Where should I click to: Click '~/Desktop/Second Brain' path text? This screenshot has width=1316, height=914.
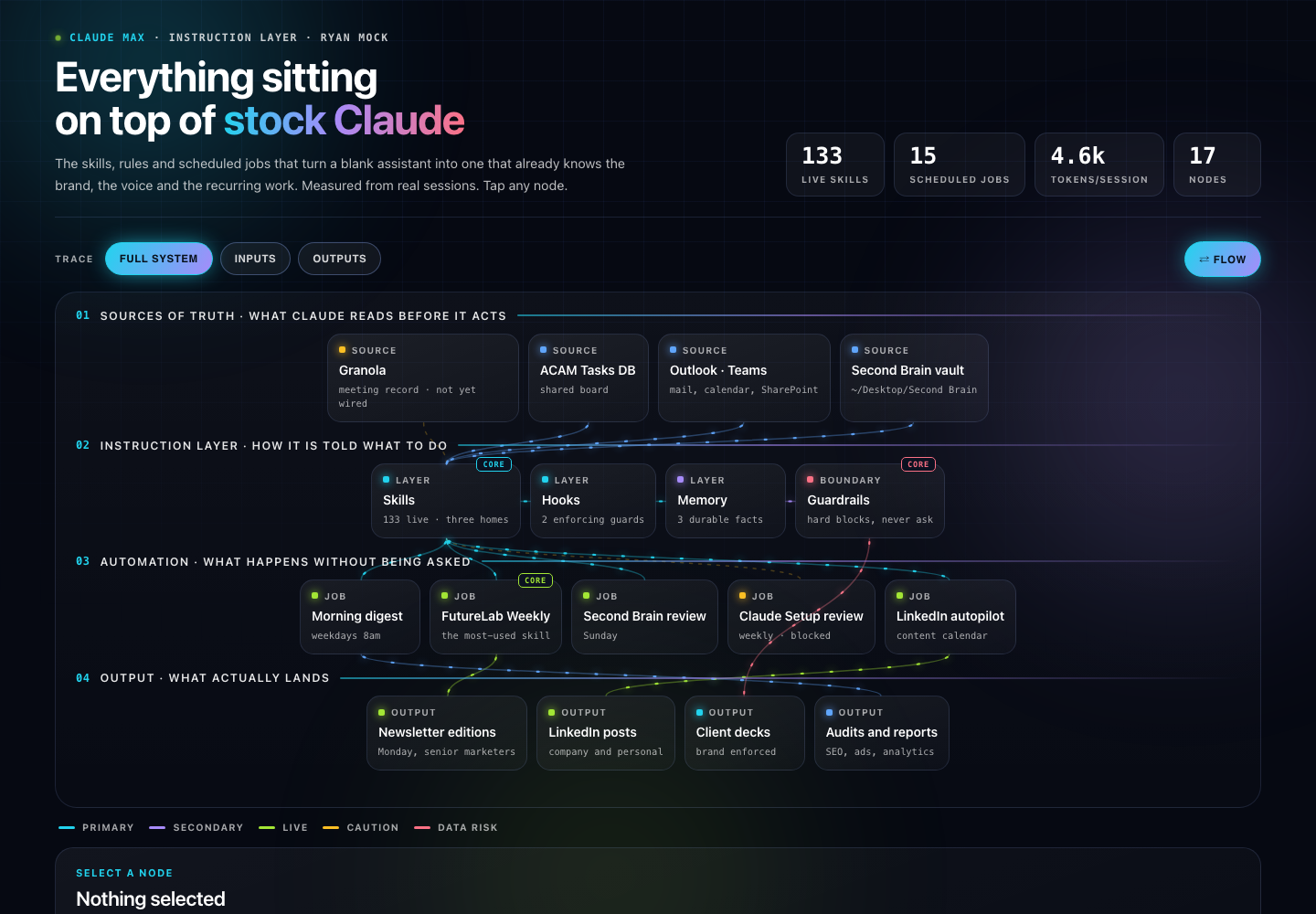[x=914, y=390]
